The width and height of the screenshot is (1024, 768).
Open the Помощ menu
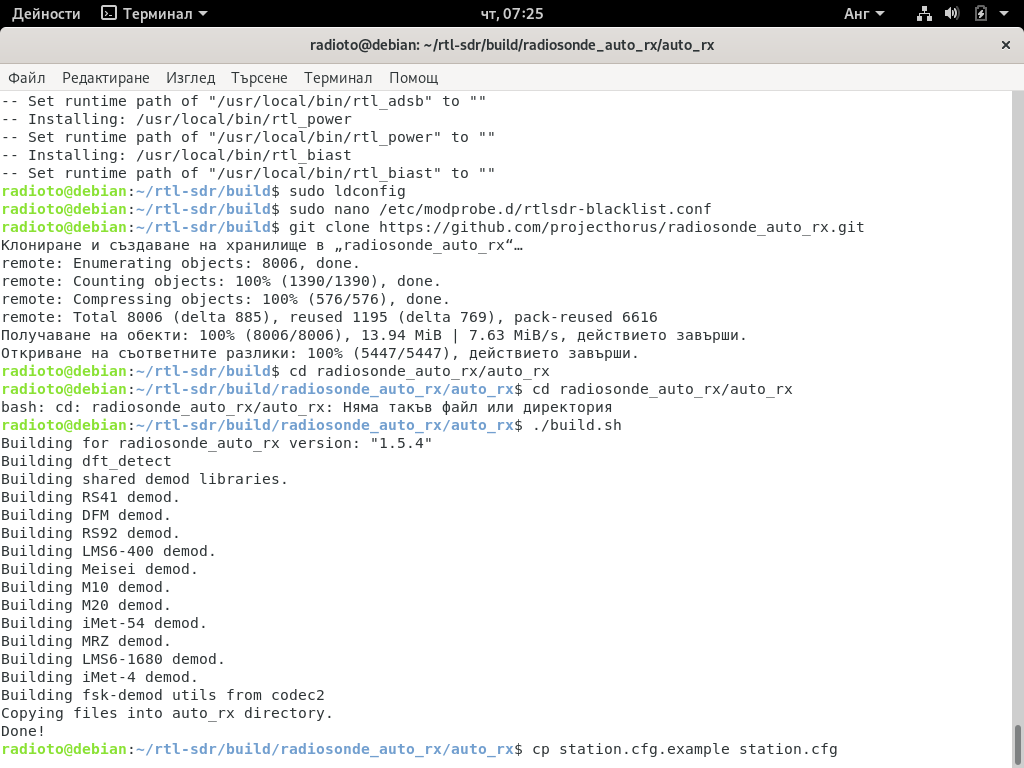413,78
